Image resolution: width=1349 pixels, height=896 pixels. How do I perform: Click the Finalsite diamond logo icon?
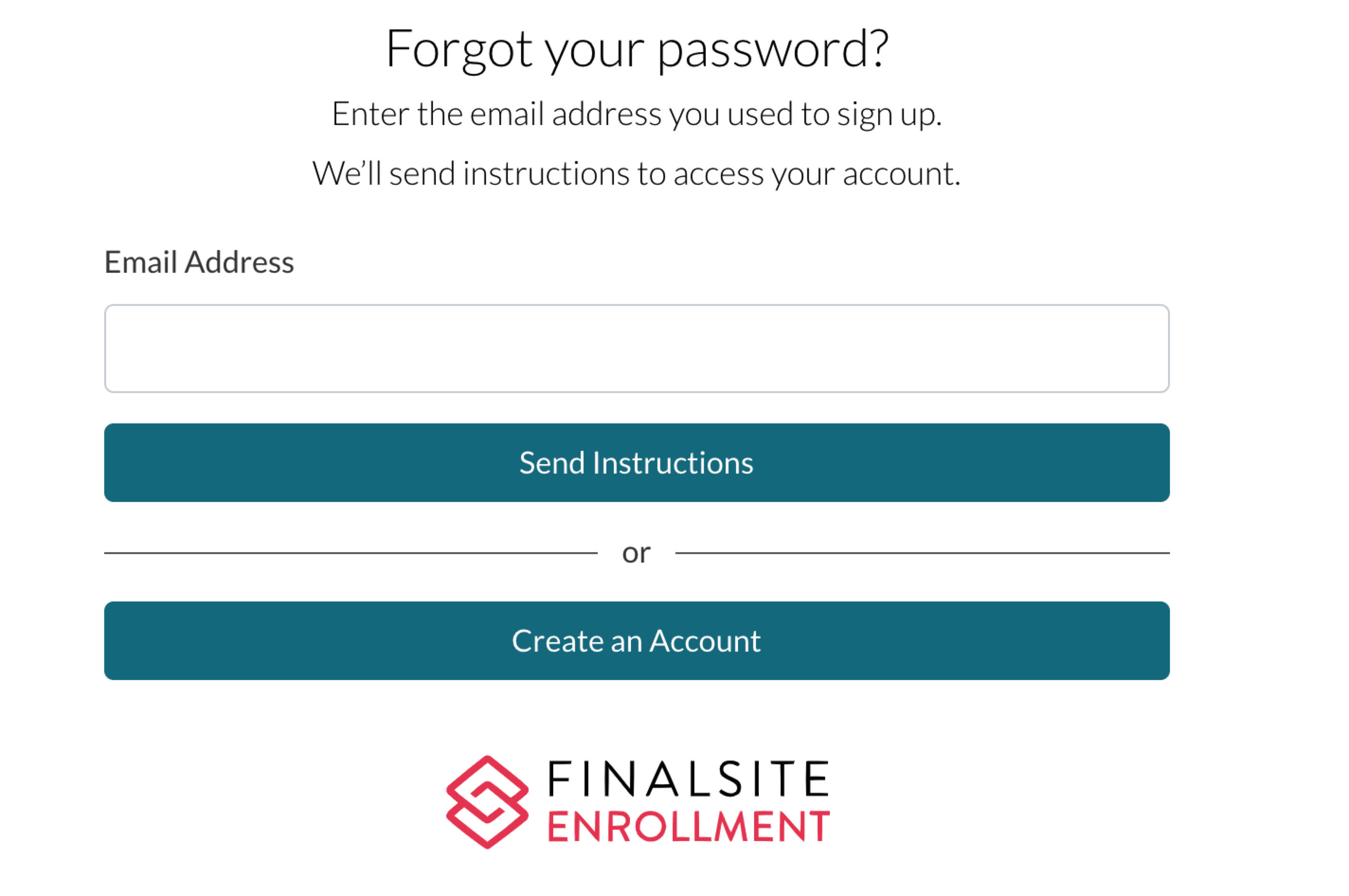click(x=487, y=801)
